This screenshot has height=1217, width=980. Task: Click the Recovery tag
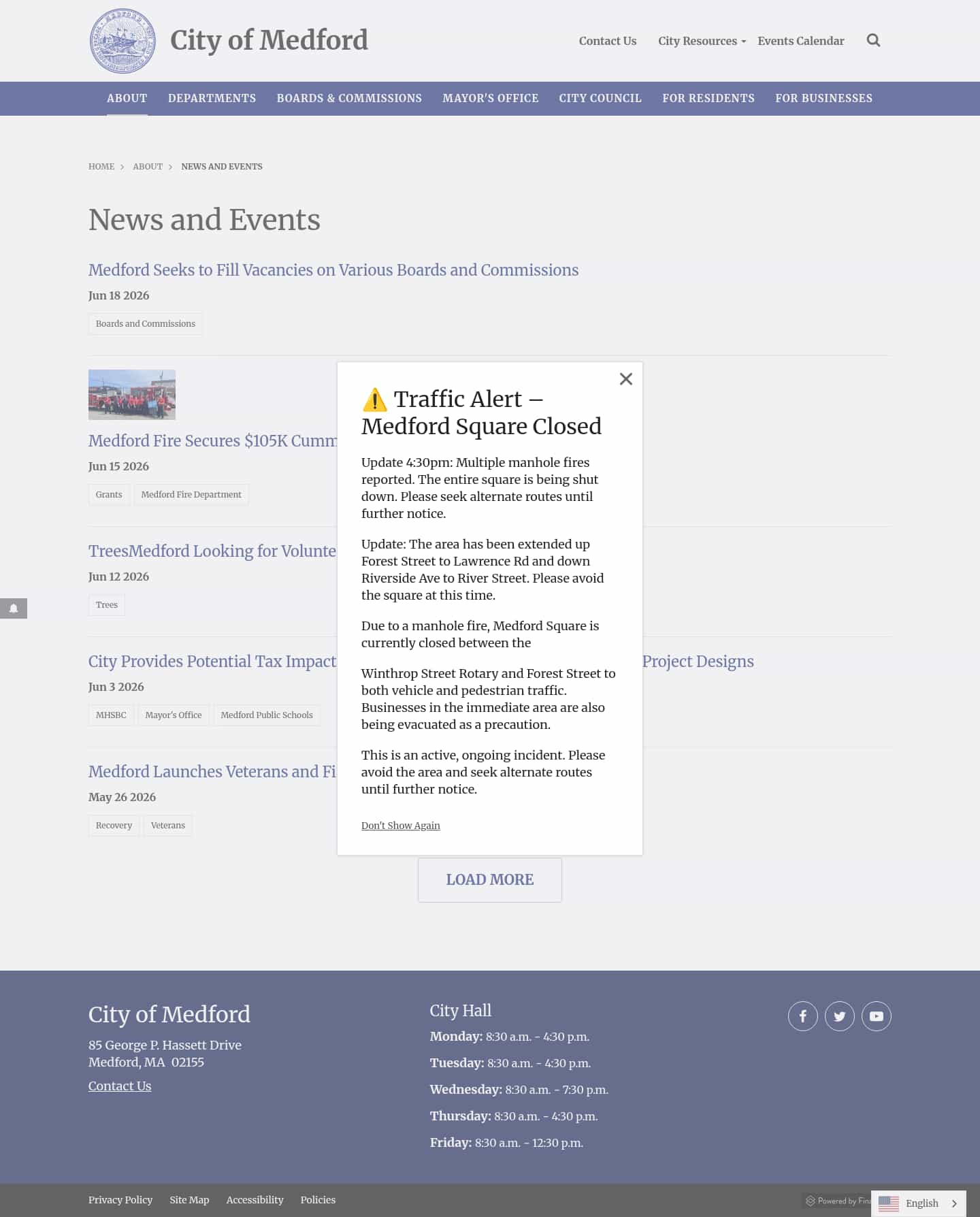(114, 826)
